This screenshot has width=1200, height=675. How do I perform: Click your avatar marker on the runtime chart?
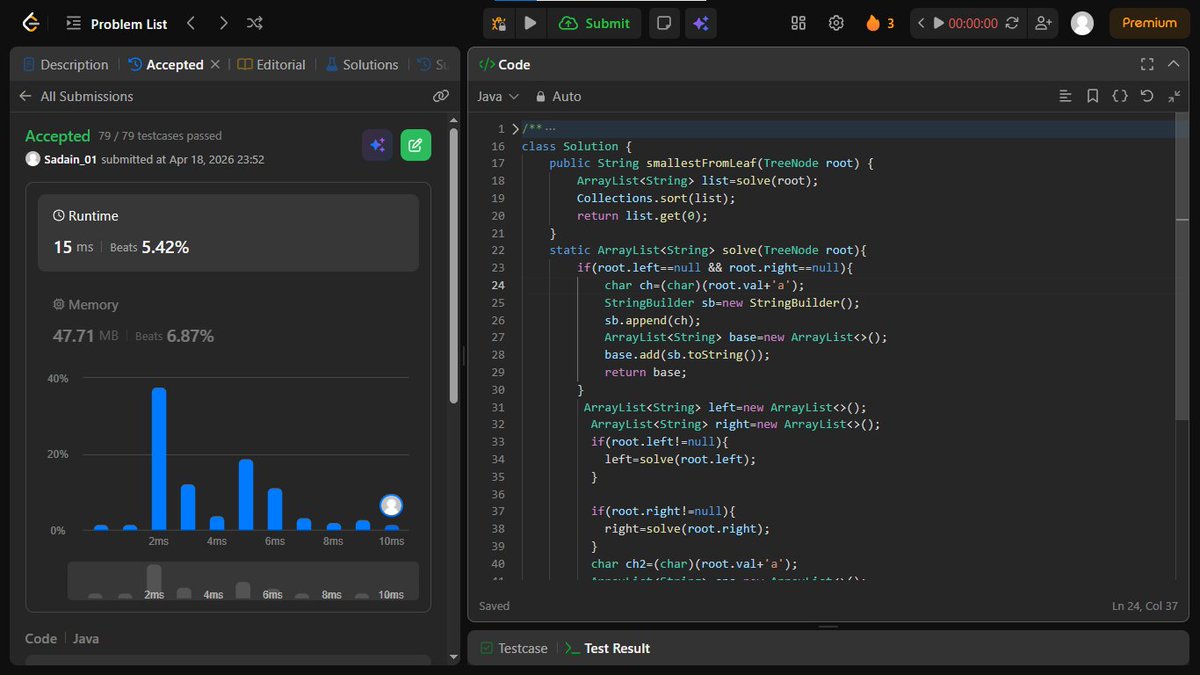(x=391, y=505)
